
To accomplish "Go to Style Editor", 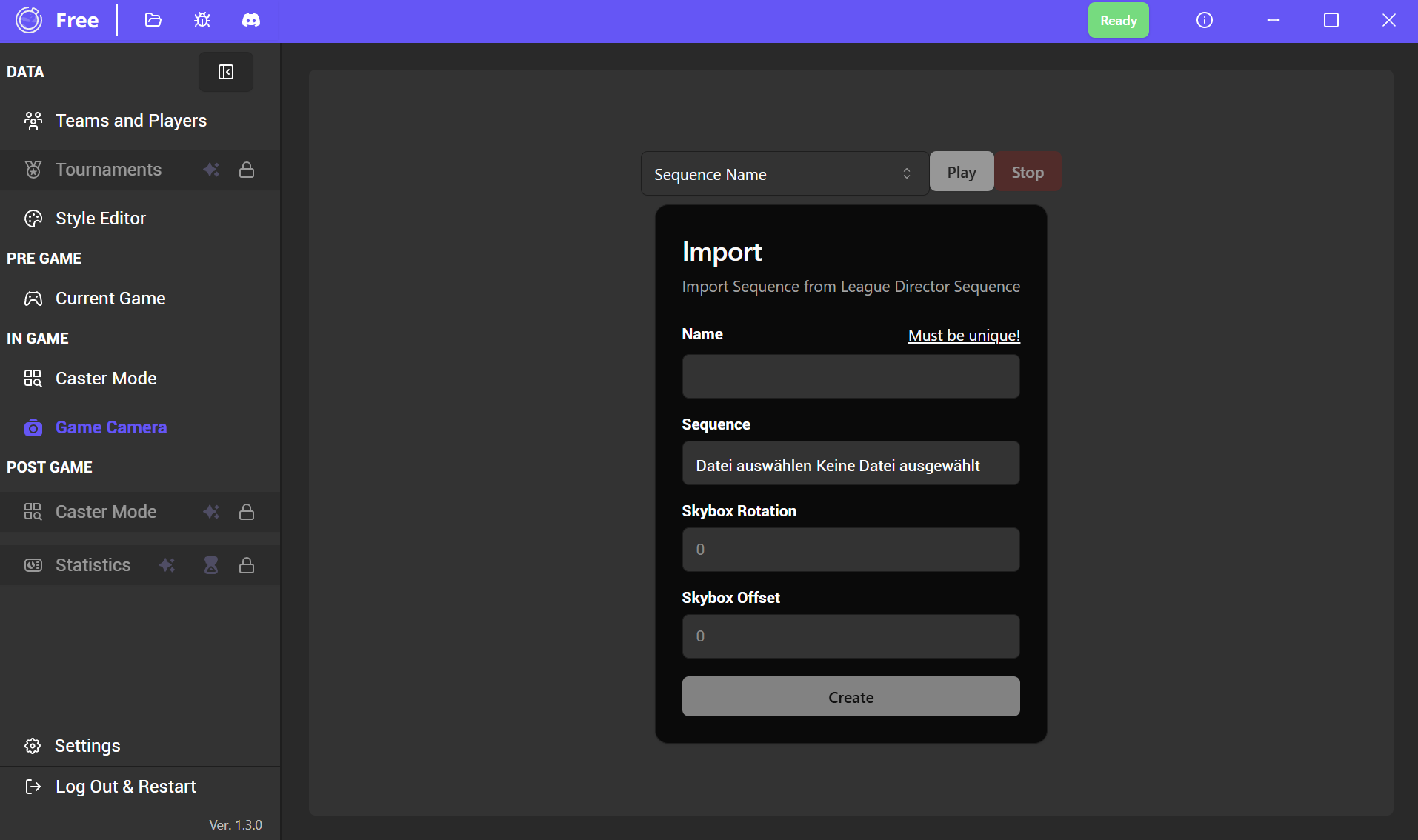I will point(101,219).
